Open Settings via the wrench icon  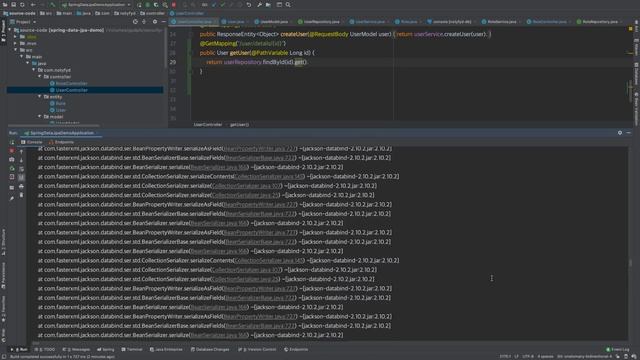(x=260, y=5)
